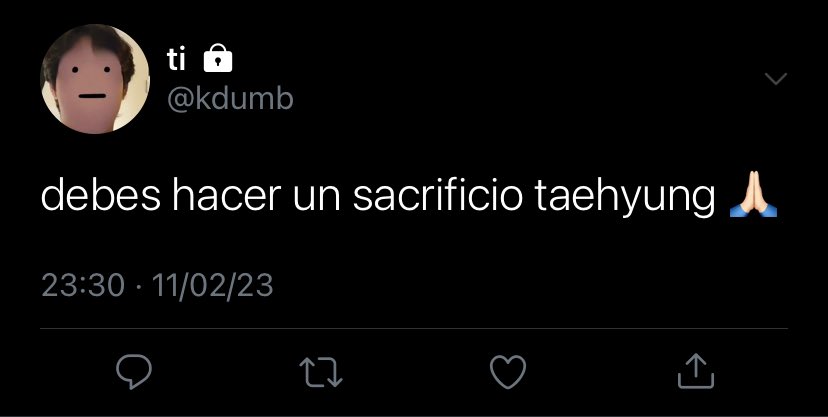Click the dot separator between time and date

[138, 288]
